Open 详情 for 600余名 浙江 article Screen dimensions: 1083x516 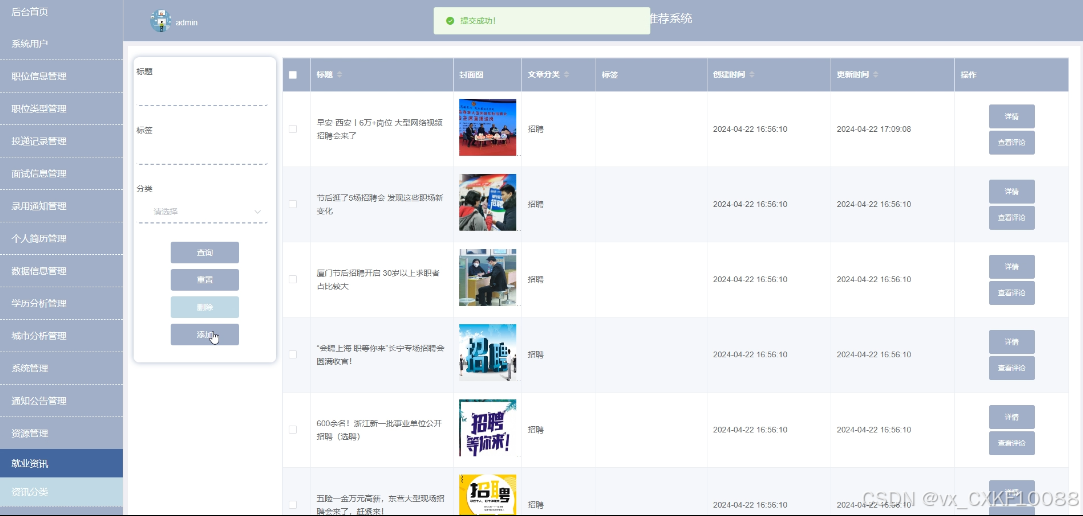pos(1011,417)
